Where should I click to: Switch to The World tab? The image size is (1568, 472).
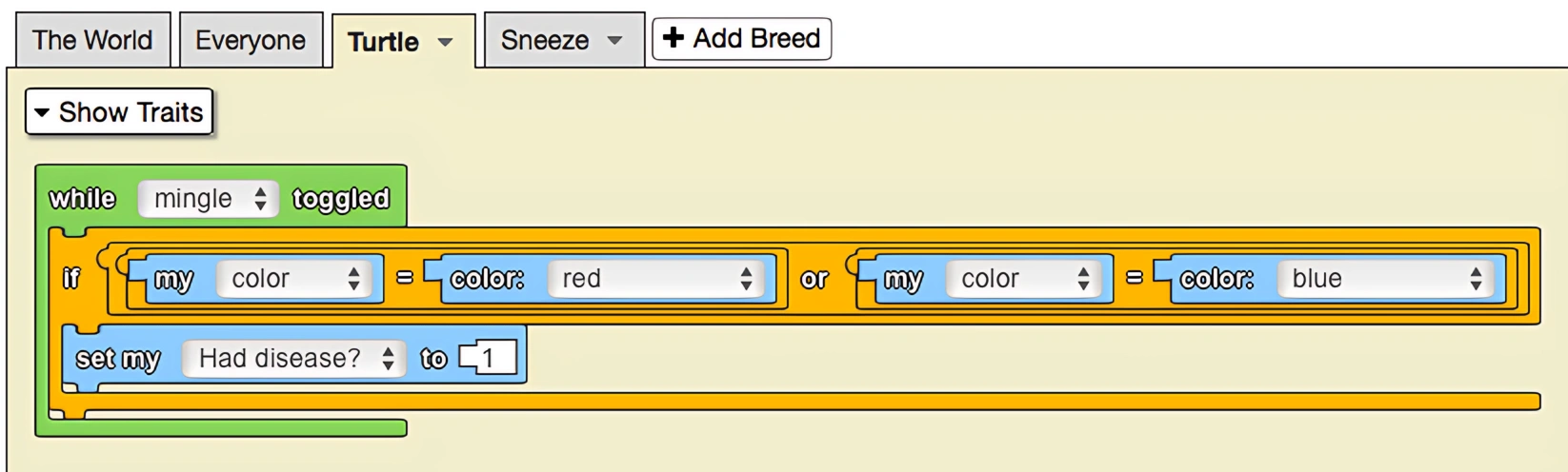[92, 40]
